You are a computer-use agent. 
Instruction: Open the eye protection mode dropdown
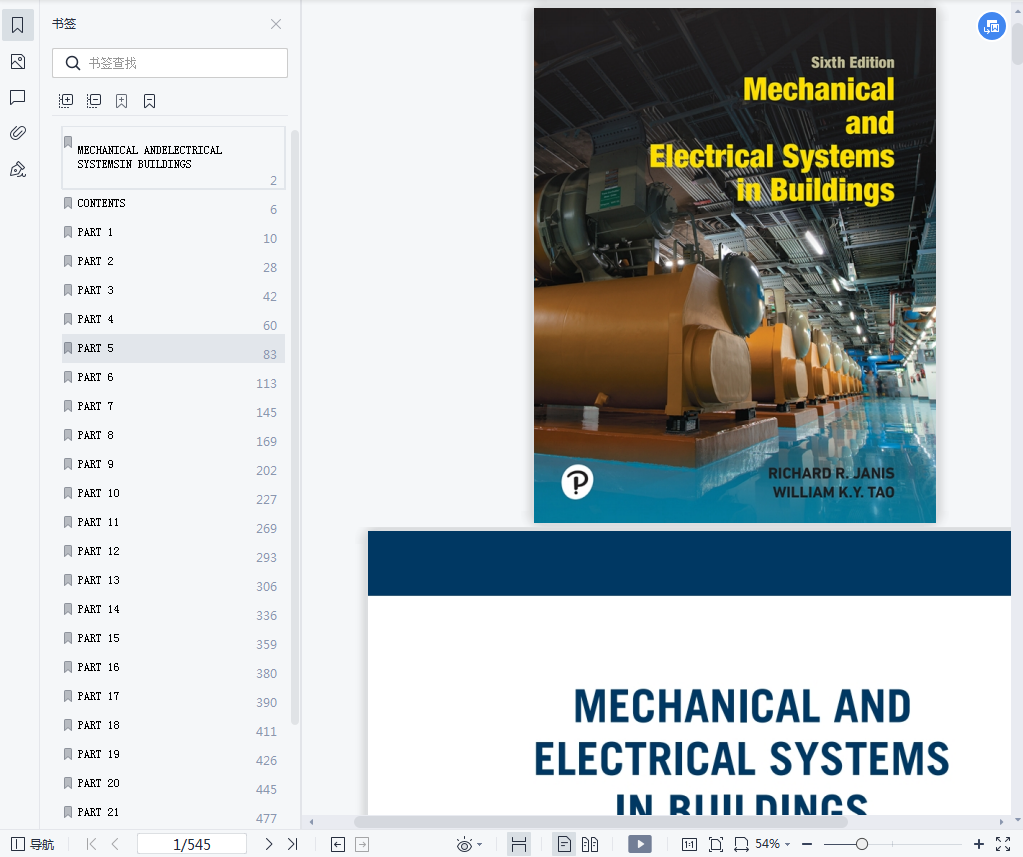click(469, 845)
